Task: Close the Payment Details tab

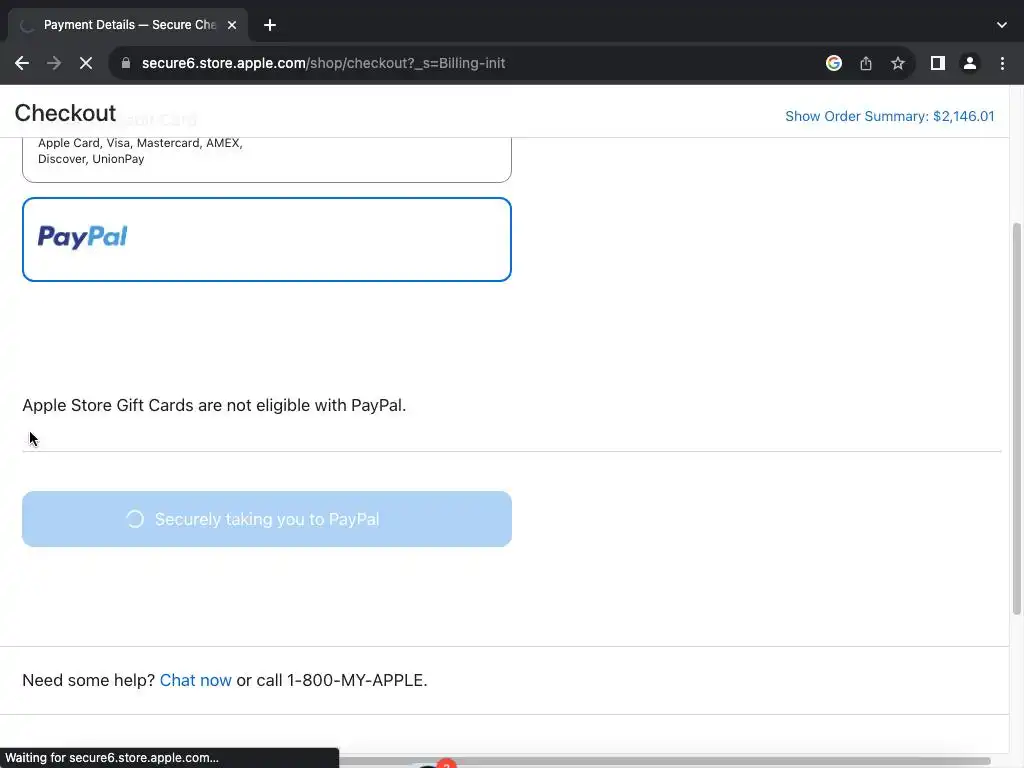Action: 232,25
